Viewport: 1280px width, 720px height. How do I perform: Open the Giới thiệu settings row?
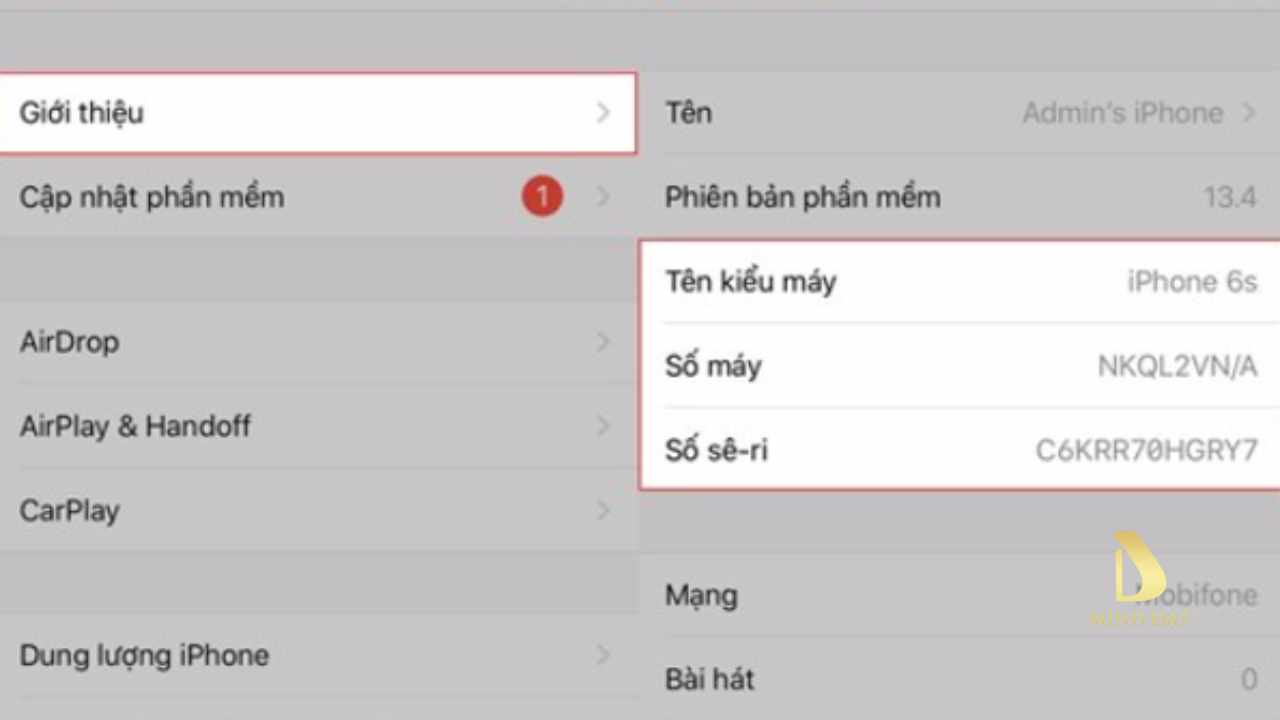[x=318, y=113]
